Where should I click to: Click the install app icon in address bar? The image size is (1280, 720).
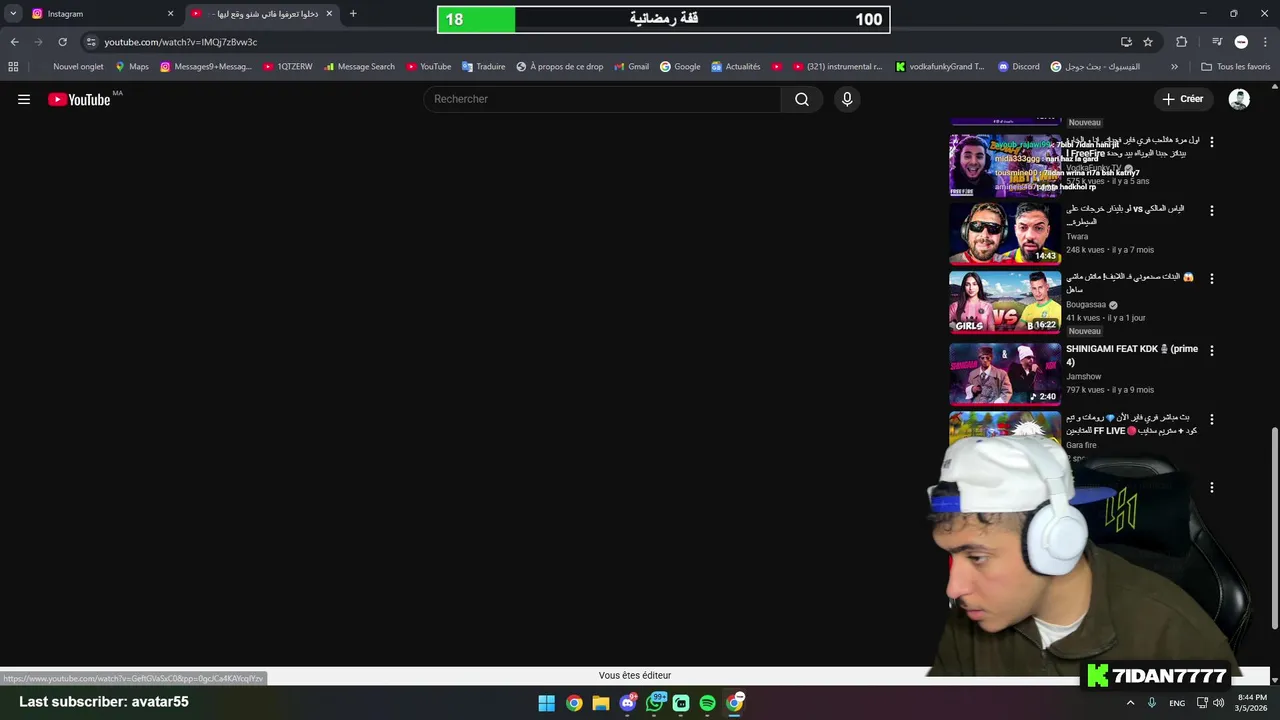(1126, 42)
